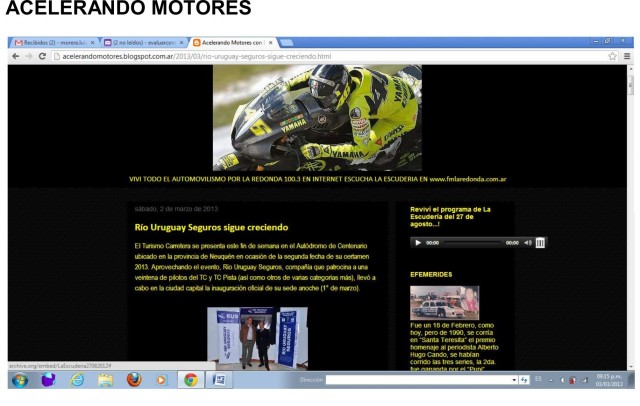The image size is (640, 406).
Task: Expand the taskbar Dirección address dropdown
Action: coord(513,381)
